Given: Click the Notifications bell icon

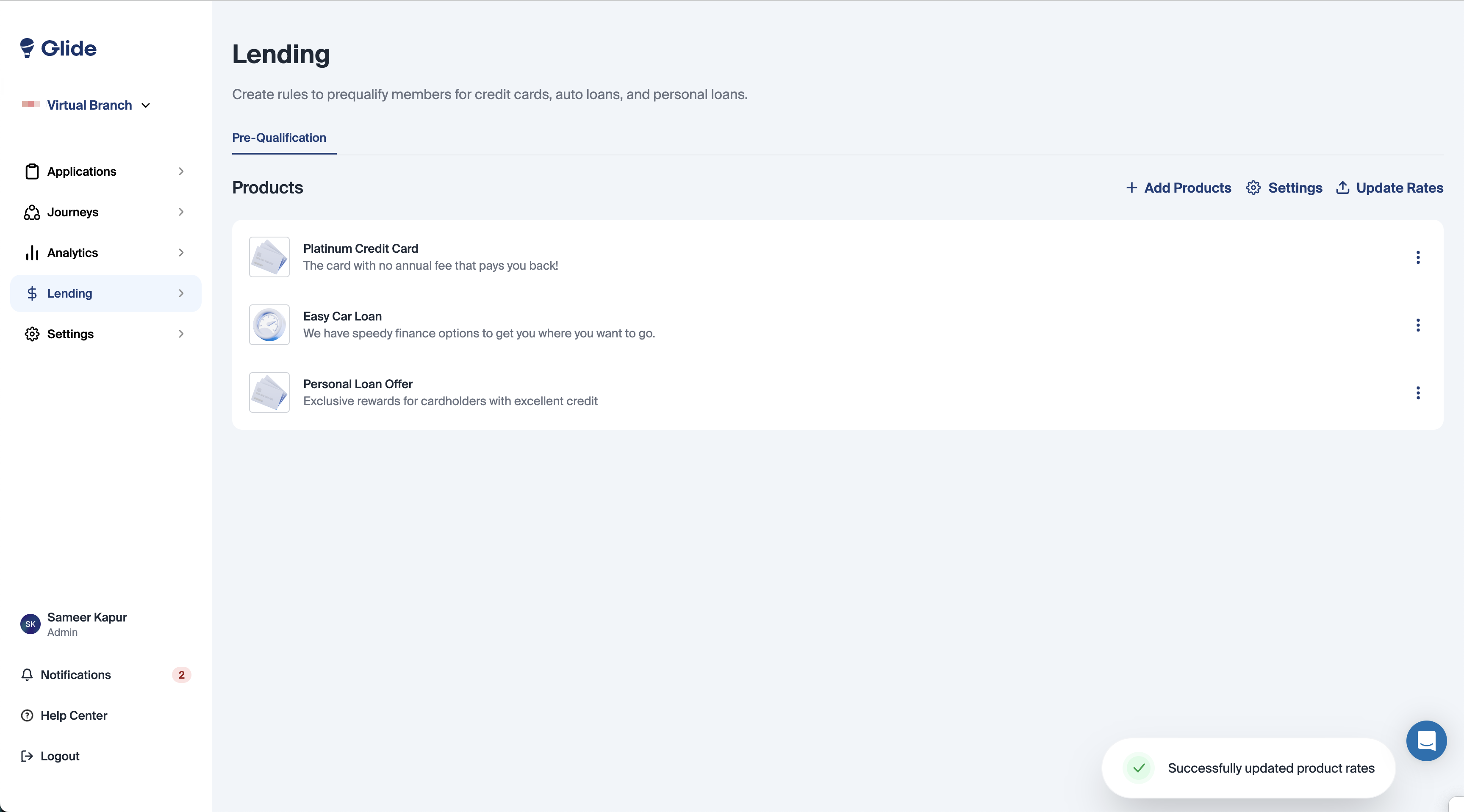Looking at the screenshot, I should pos(27,674).
